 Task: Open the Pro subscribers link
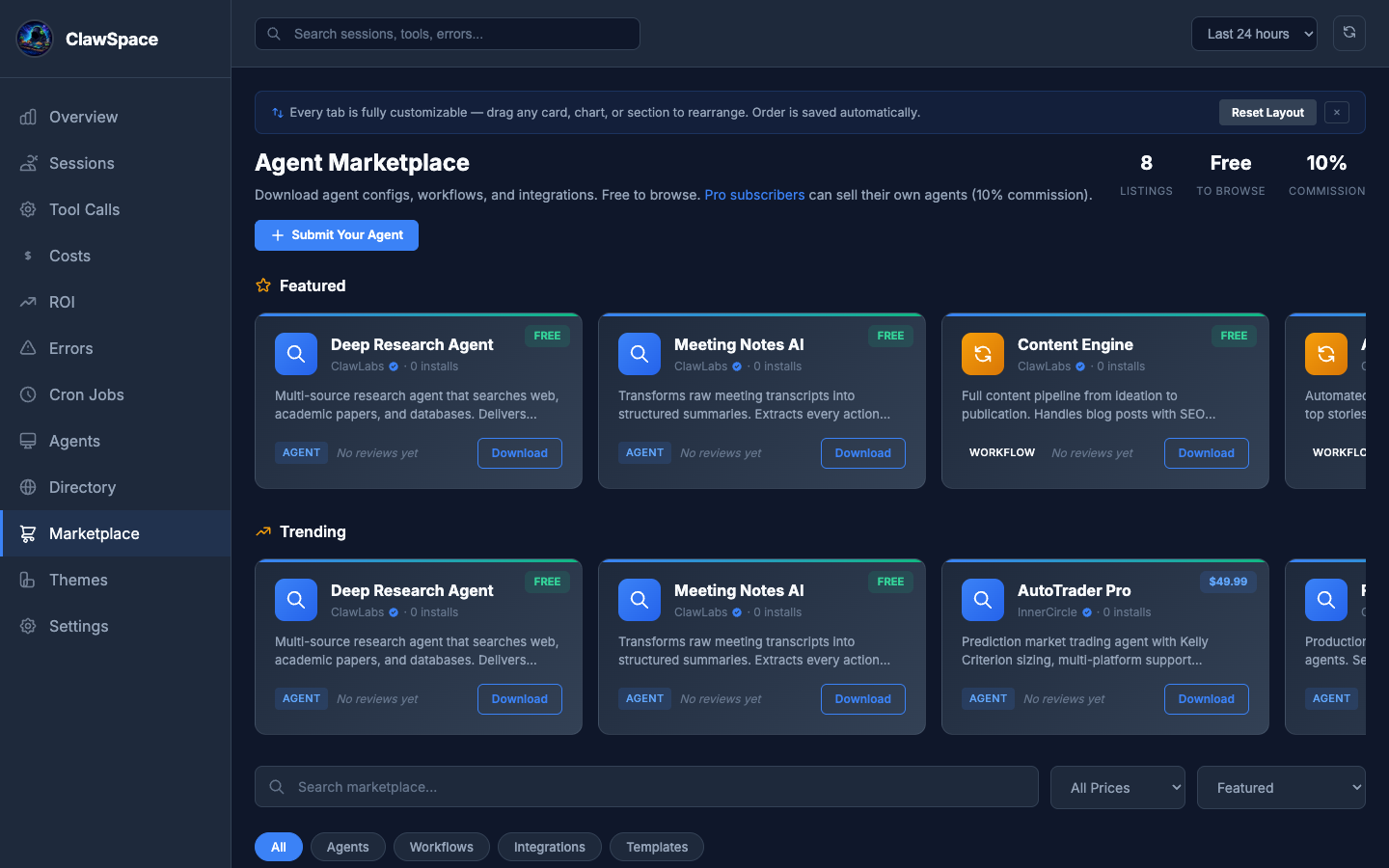tap(754, 195)
